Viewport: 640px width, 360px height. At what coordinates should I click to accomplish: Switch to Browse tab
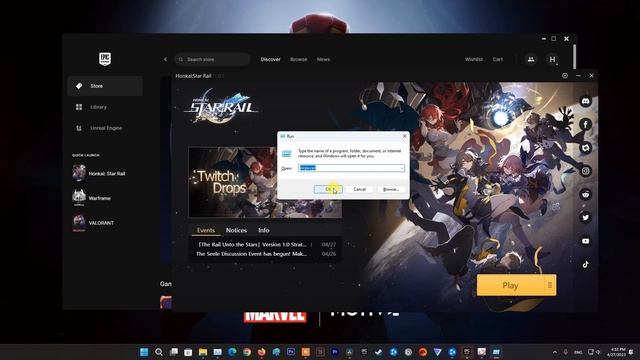point(298,60)
